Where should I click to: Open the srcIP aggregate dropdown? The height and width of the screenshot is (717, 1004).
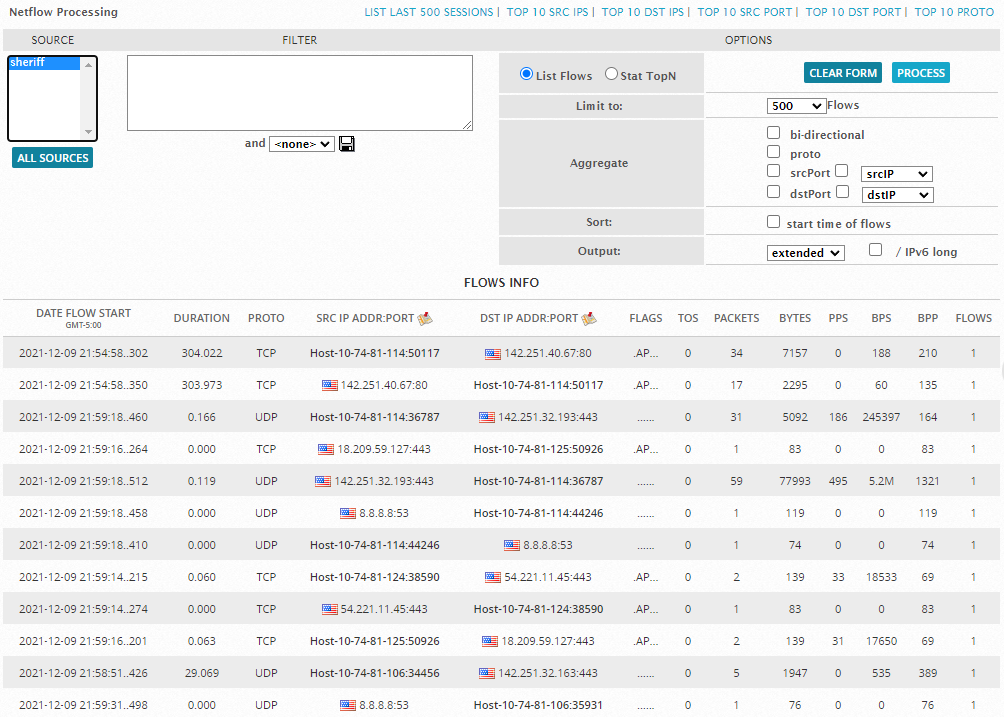pyautogui.click(x=897, y=174)
